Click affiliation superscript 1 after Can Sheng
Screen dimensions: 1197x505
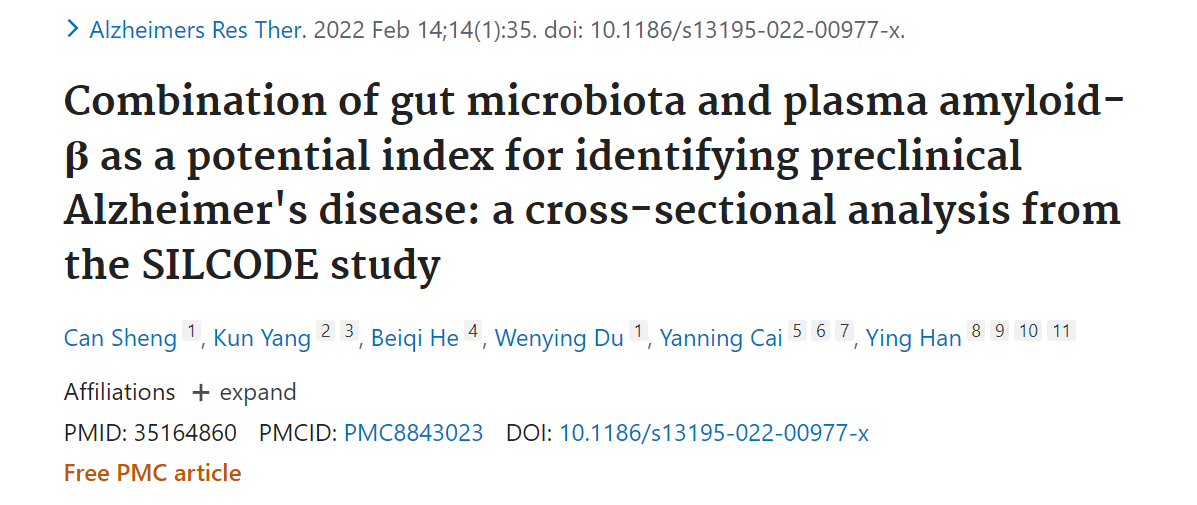(x=193, y=332)
